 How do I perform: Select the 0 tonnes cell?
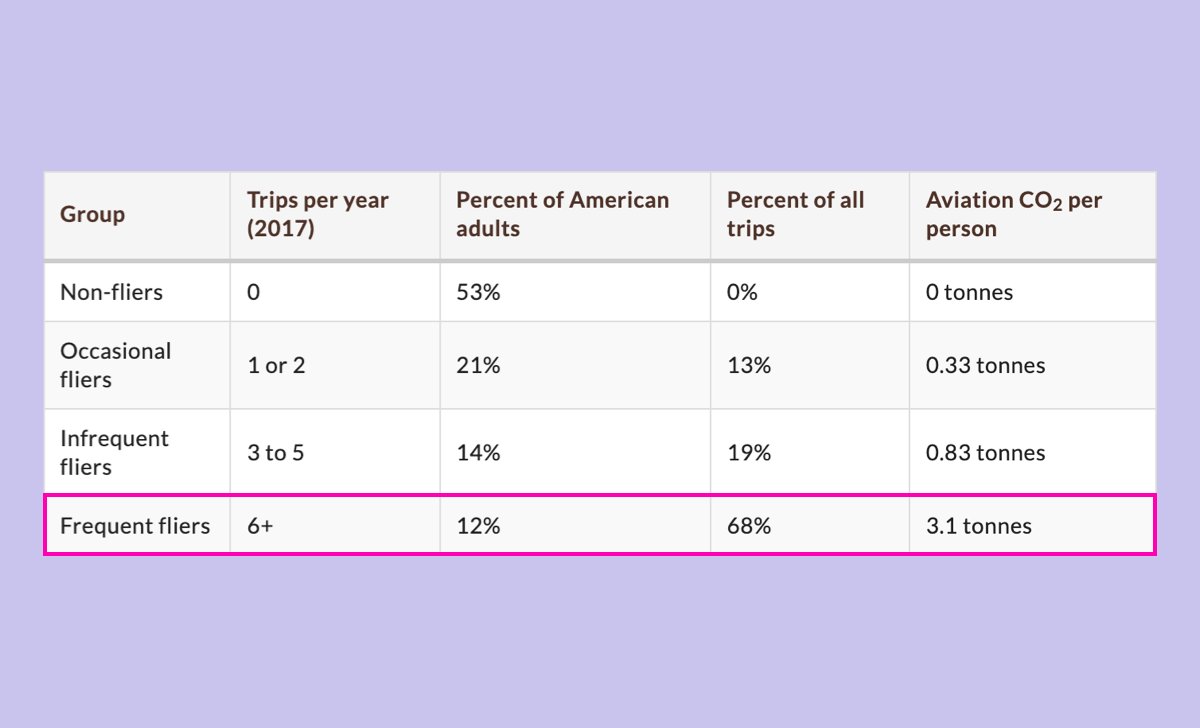[x=969, y=292]
